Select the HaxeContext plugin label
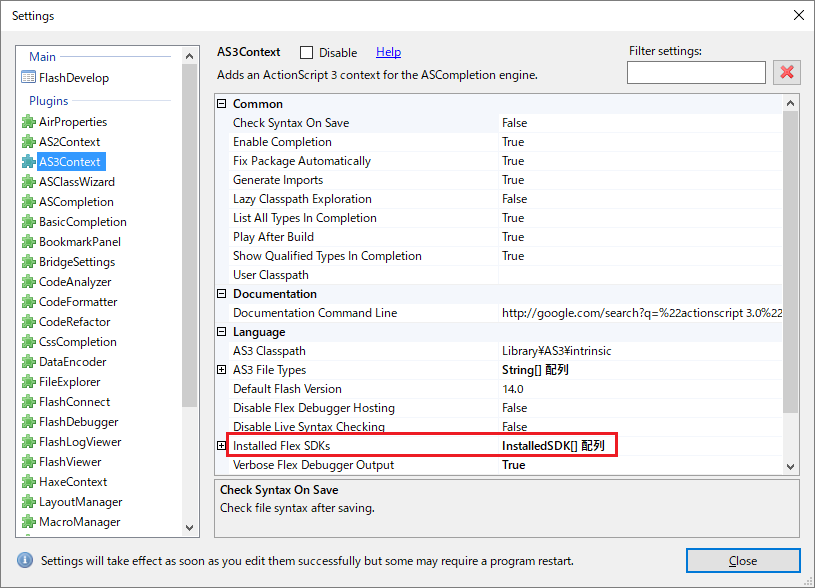Image resolution: width=815 pixels, height=588 pixels. point(73,482)
